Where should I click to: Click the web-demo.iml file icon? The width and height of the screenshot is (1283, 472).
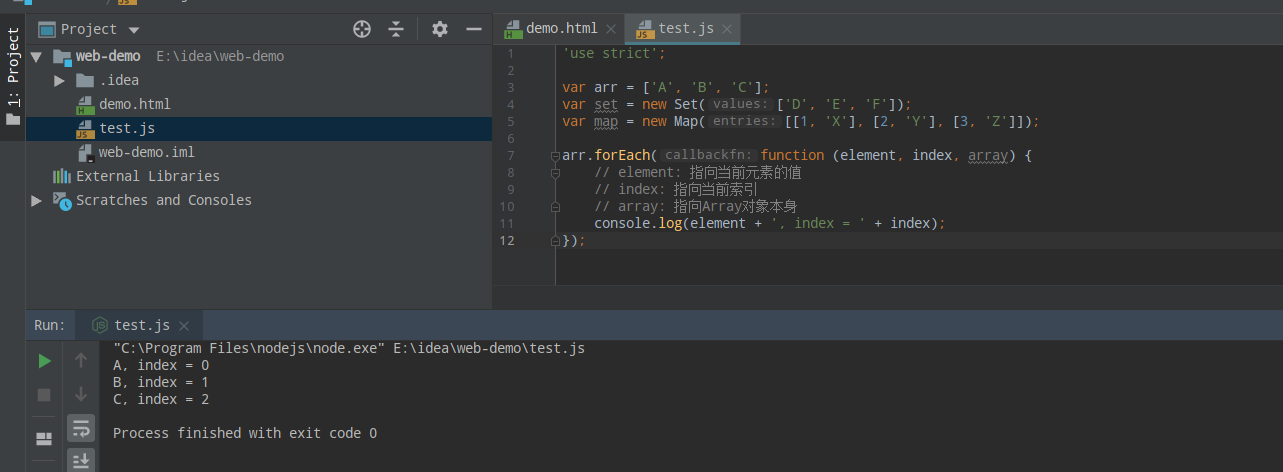85,152
